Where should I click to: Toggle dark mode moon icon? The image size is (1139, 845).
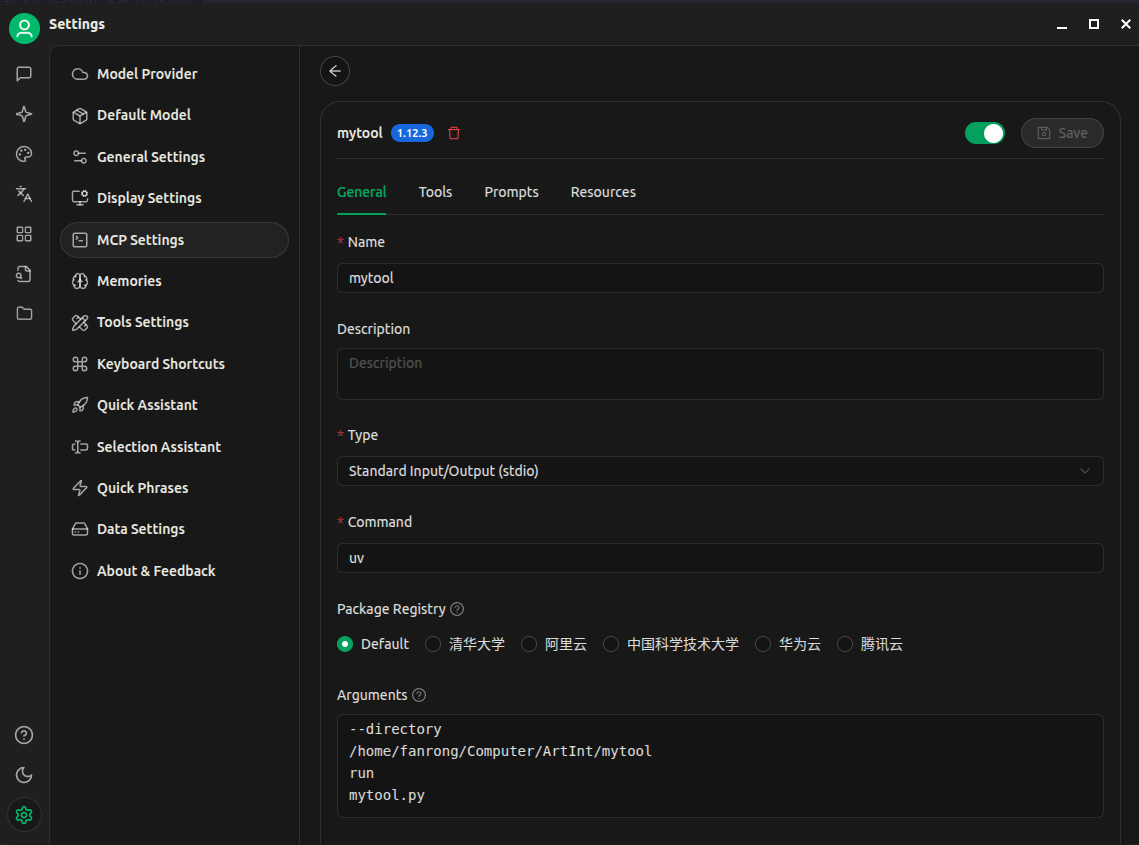[x=24, y=775]
